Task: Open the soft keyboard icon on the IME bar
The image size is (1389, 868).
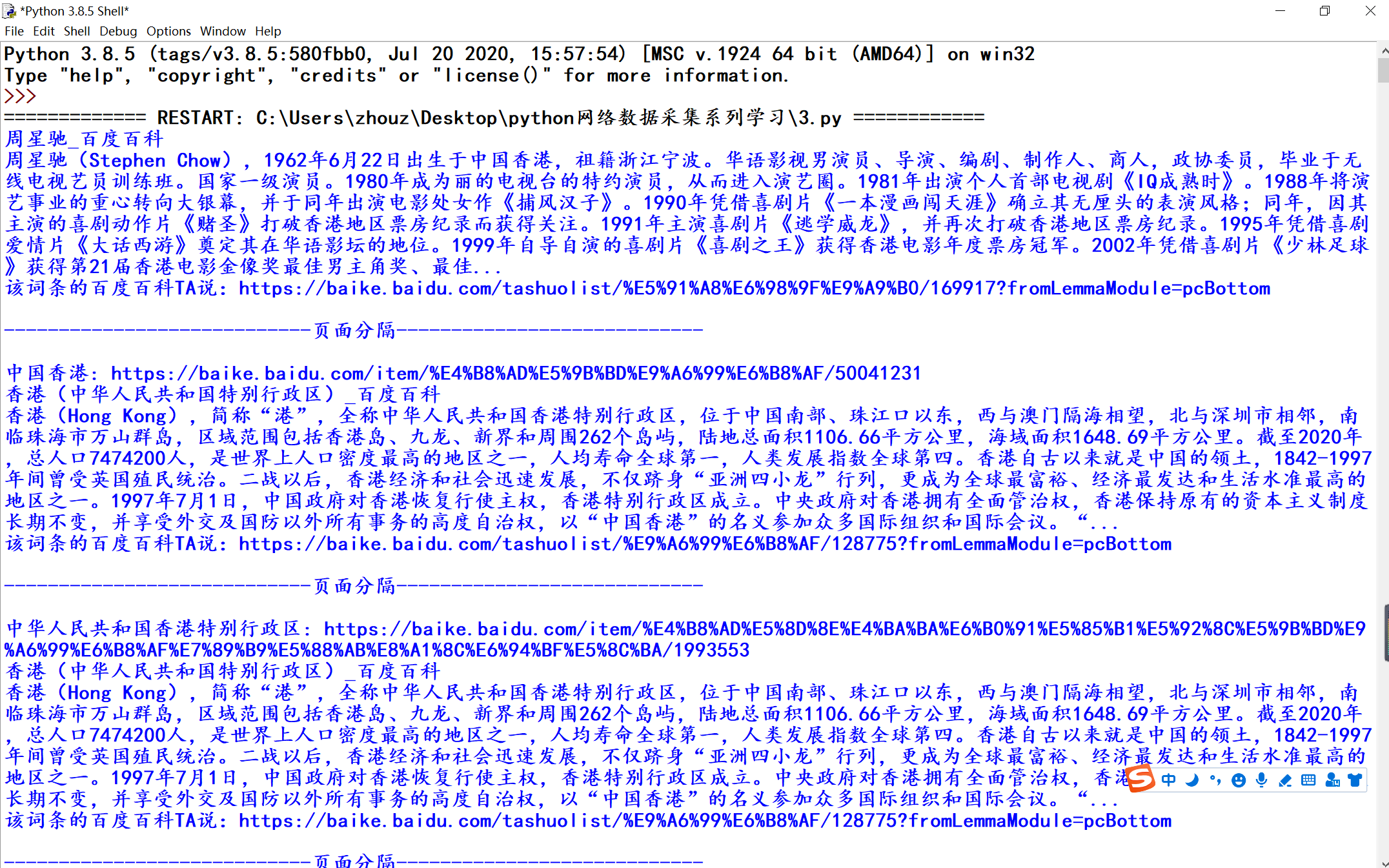Action: (1308, 780)
